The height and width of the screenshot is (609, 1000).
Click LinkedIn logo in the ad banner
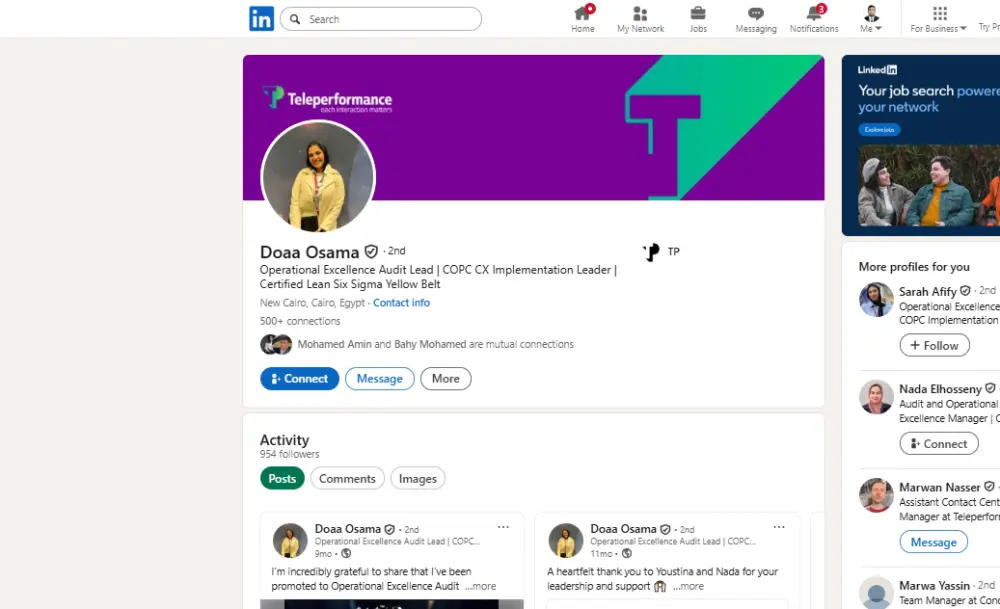pos(877,70)
